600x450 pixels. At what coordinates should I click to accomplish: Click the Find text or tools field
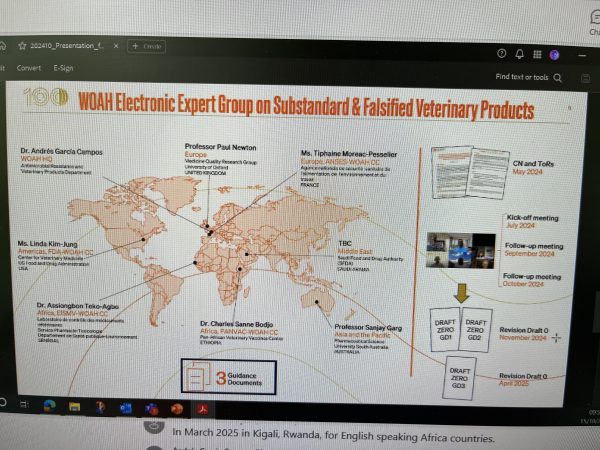point(522,77)
